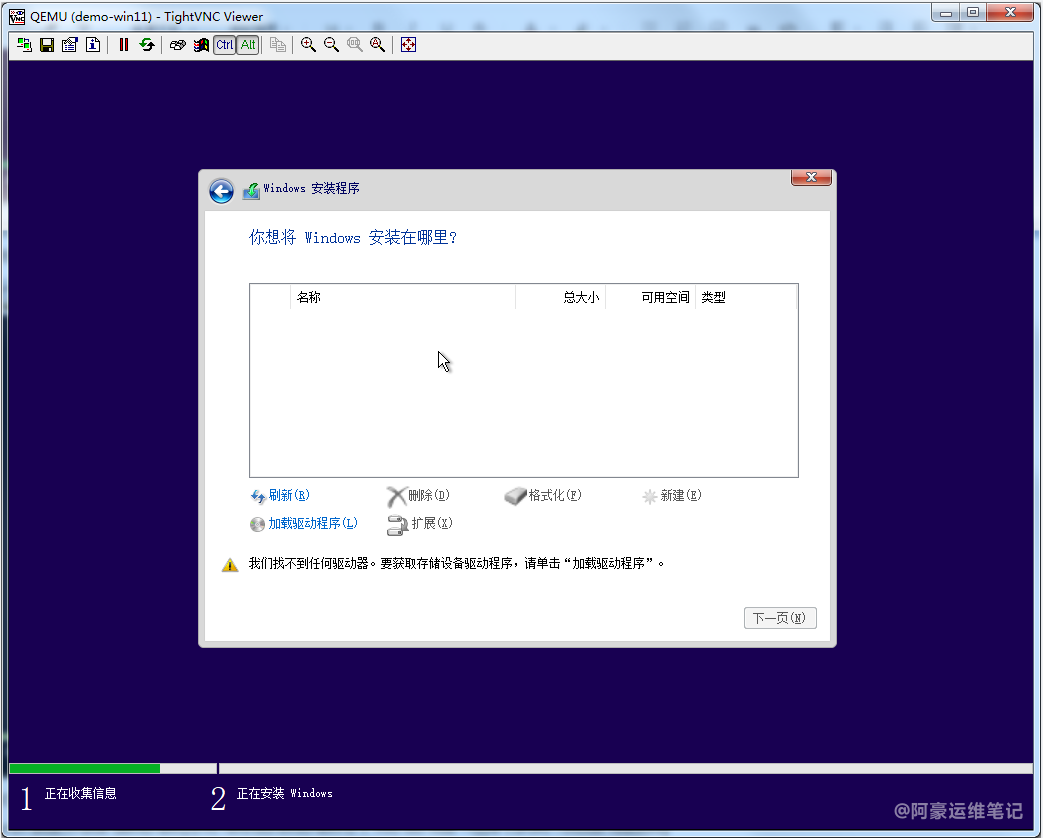Click the 名称 column header
1043x838 pixels.
309,298
